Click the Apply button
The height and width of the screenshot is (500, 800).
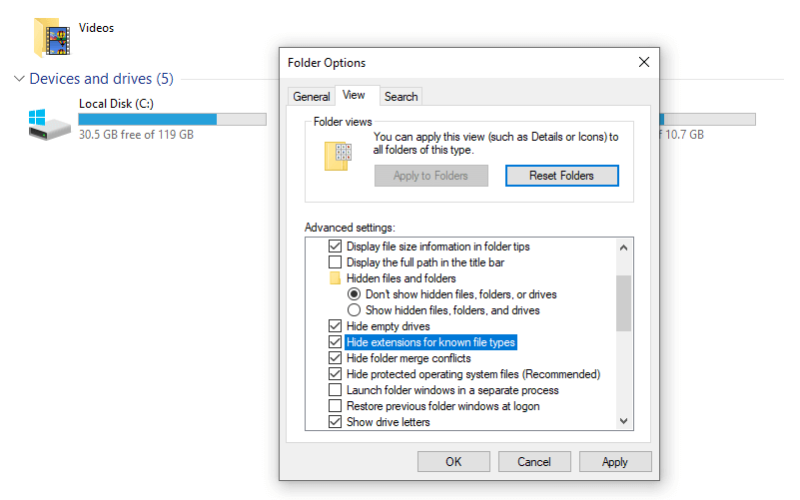pyautogui.click(x=615, y=462)
